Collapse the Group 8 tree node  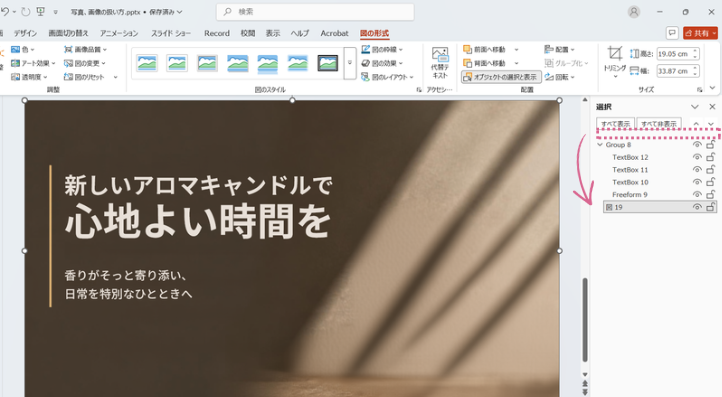(600, 145)
